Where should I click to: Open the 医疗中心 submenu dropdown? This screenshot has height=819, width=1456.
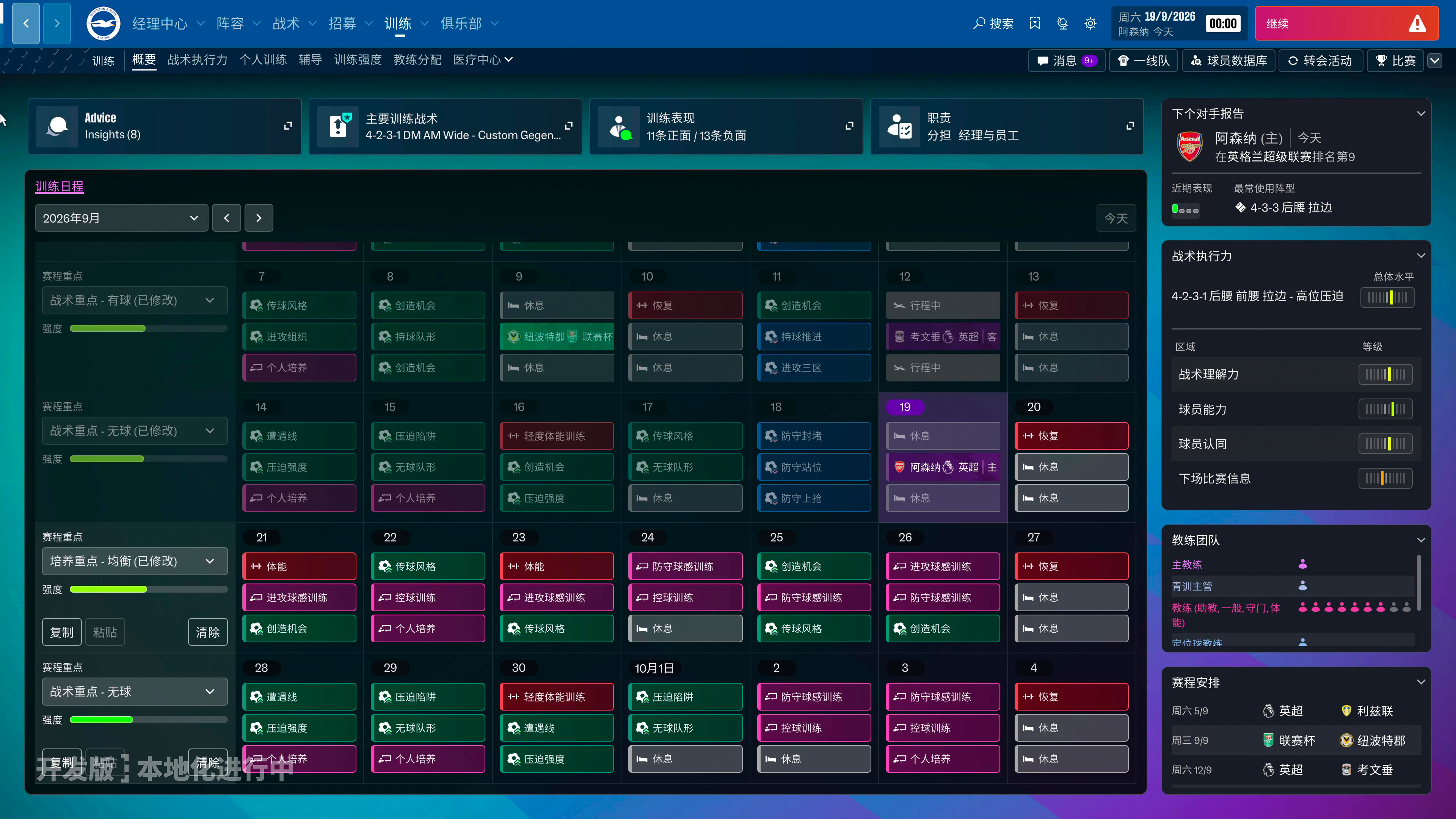(x=483, y=60)
